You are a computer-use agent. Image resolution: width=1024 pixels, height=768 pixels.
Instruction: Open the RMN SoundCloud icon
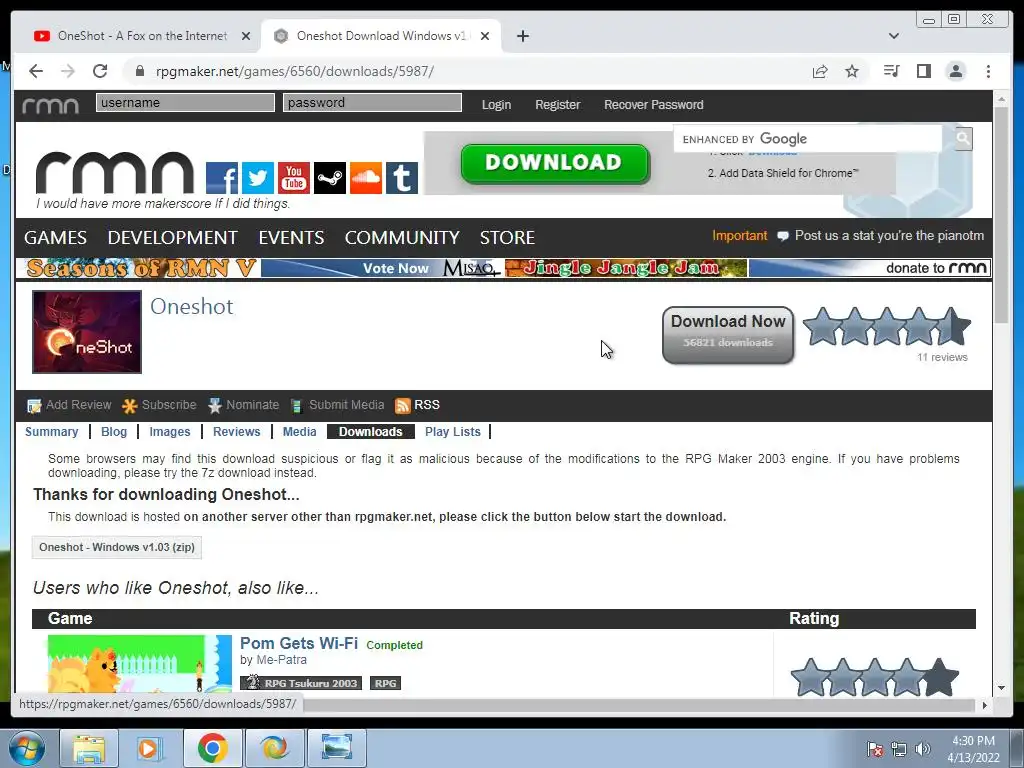click(366, 178)
